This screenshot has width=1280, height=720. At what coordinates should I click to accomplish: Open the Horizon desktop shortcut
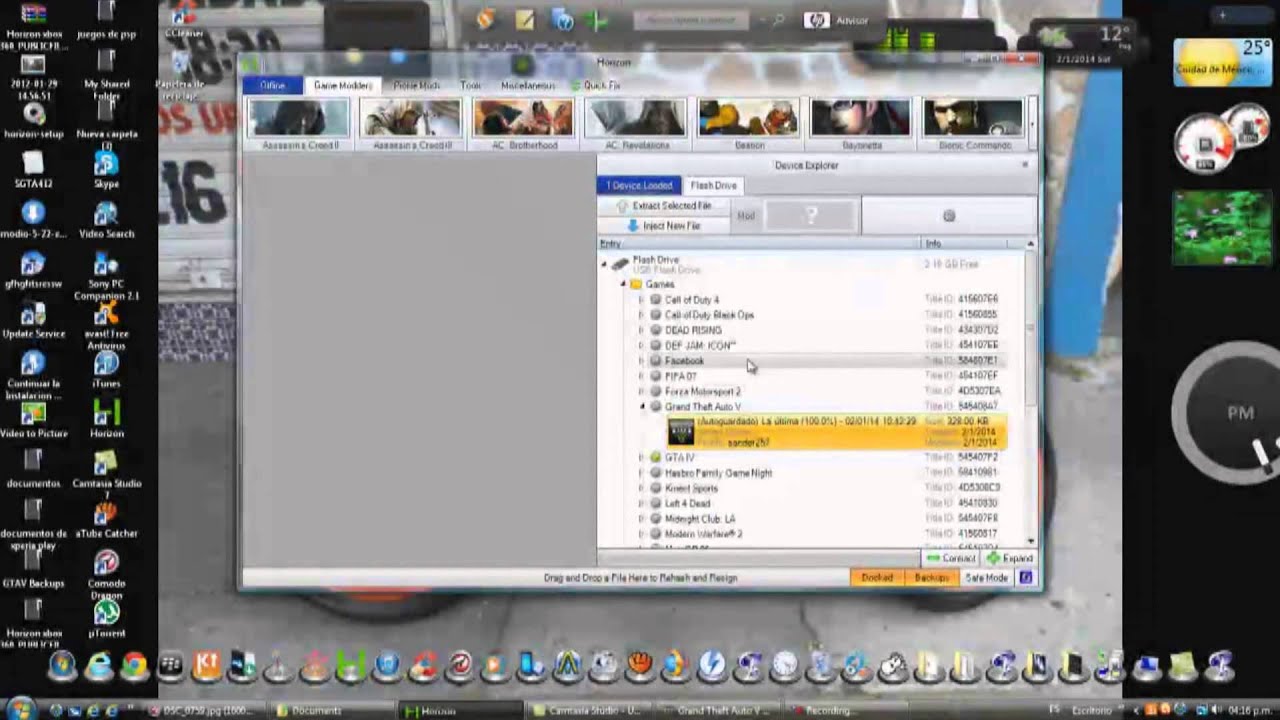click(x=106, y=417)
